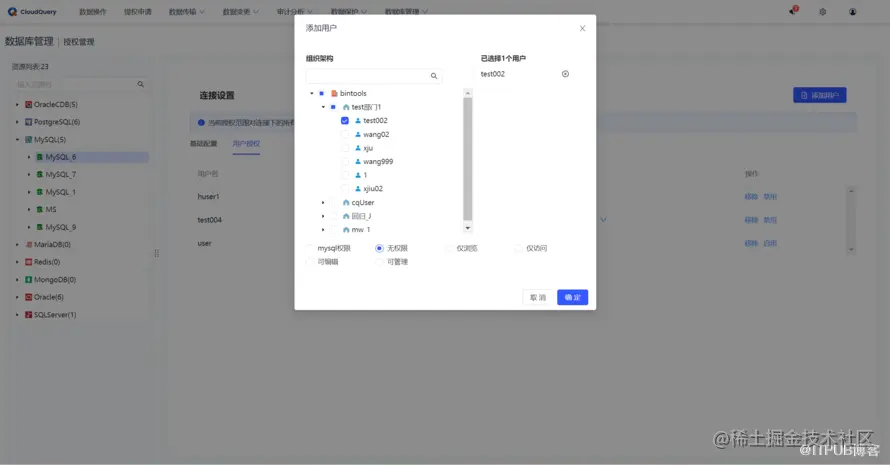Image resolution: width=890 pixels, height=465 pixels.
Task: Open the settings gear in top bar
Action: (822, 11)
